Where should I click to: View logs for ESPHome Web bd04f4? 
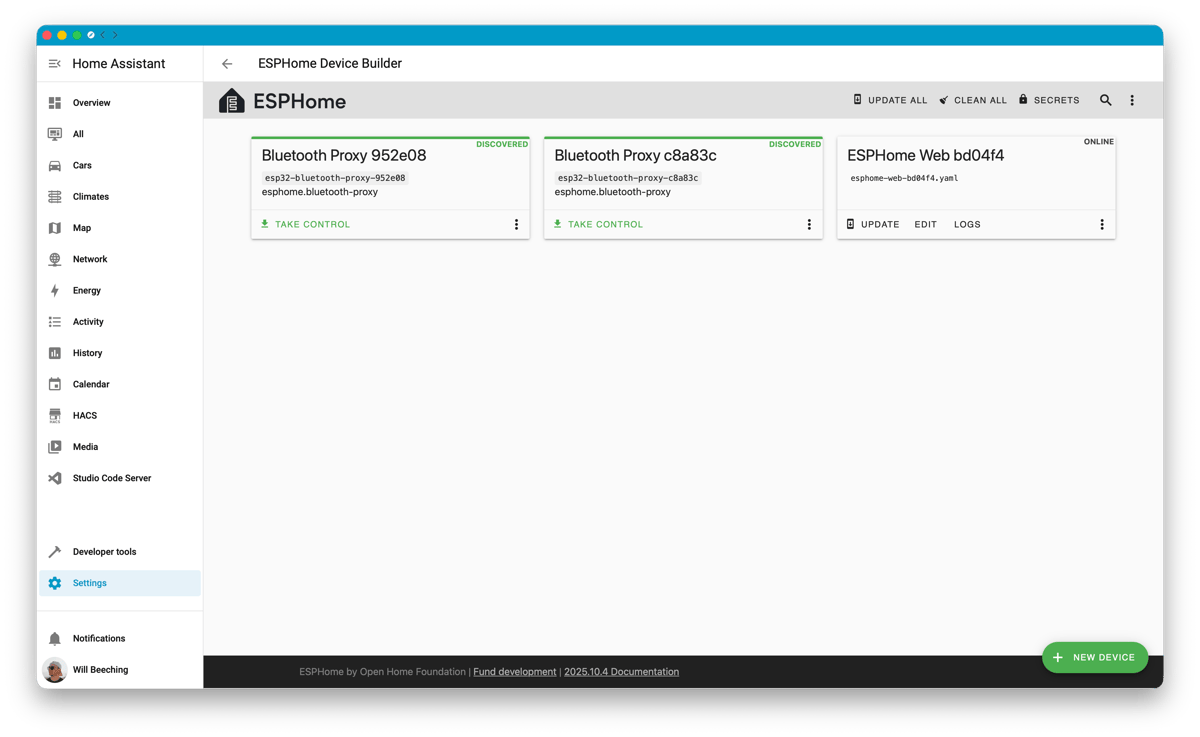pyautogui.click(x=967, y=224)
